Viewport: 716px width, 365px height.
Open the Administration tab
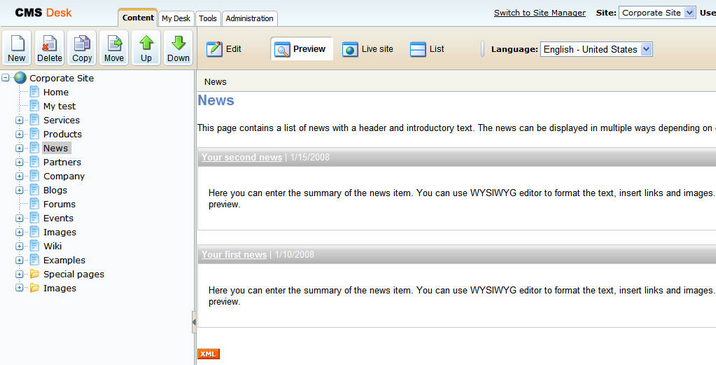pos(249,18)
